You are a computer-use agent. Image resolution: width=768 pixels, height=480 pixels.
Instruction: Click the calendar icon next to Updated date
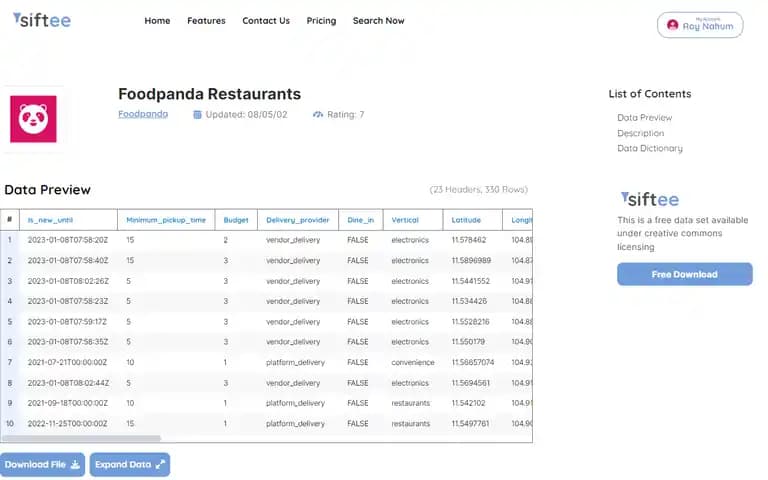point(197,115)
